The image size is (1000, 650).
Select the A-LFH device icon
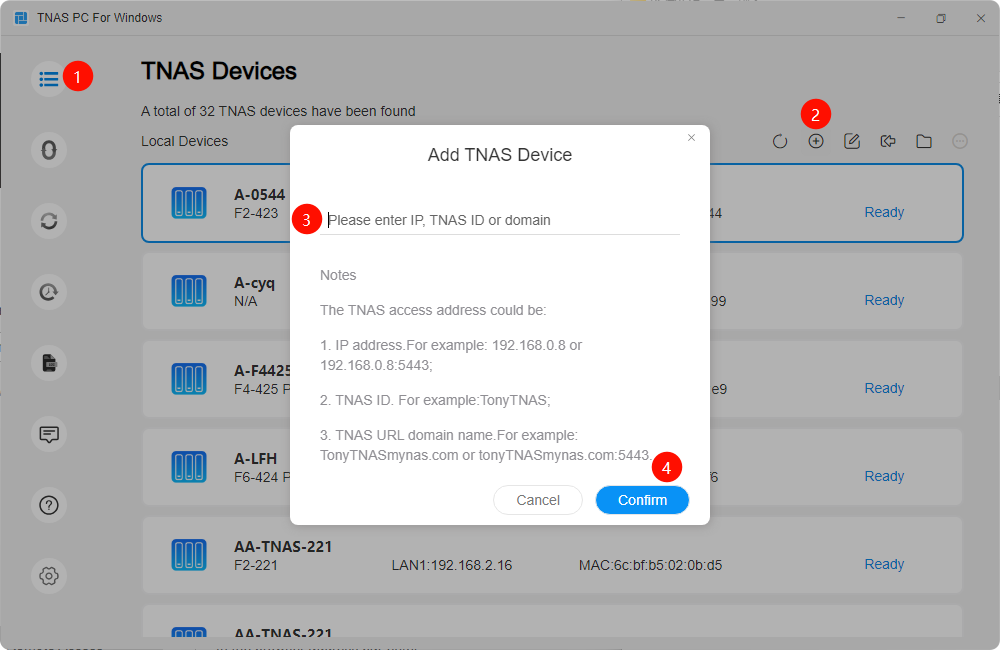(x=189, y=467)
